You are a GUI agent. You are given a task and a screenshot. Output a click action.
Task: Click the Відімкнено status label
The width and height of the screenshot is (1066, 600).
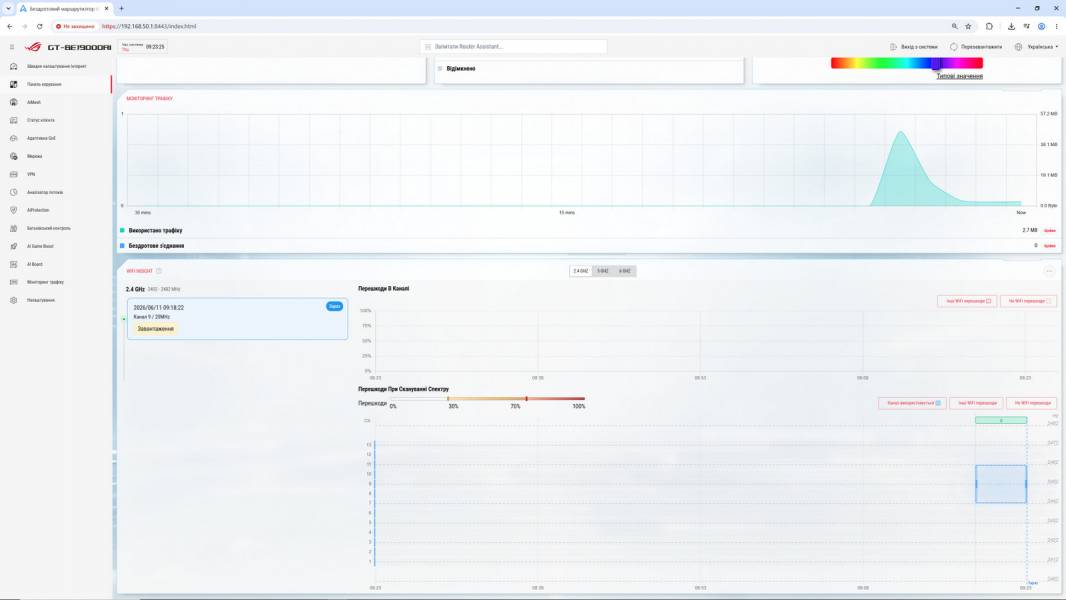tap(461, 69)
